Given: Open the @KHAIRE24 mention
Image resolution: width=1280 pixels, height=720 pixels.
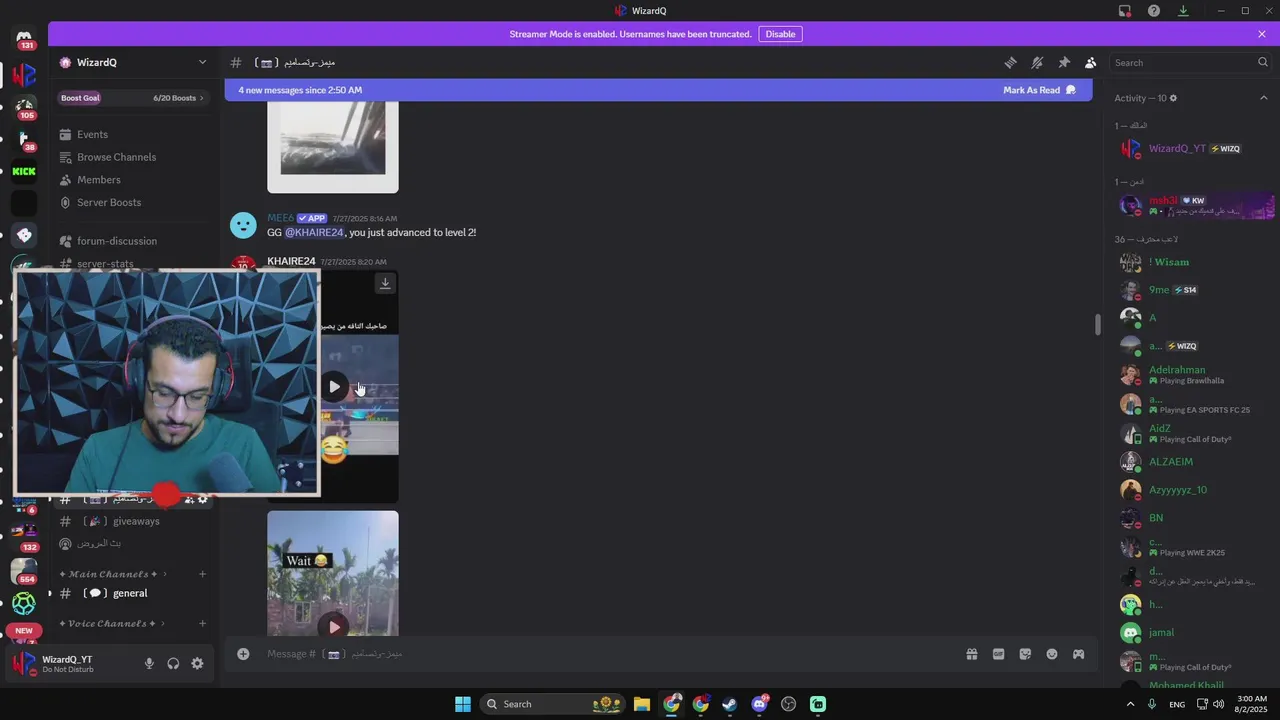Looking at the screenshot, I should (x=314, y=232).
